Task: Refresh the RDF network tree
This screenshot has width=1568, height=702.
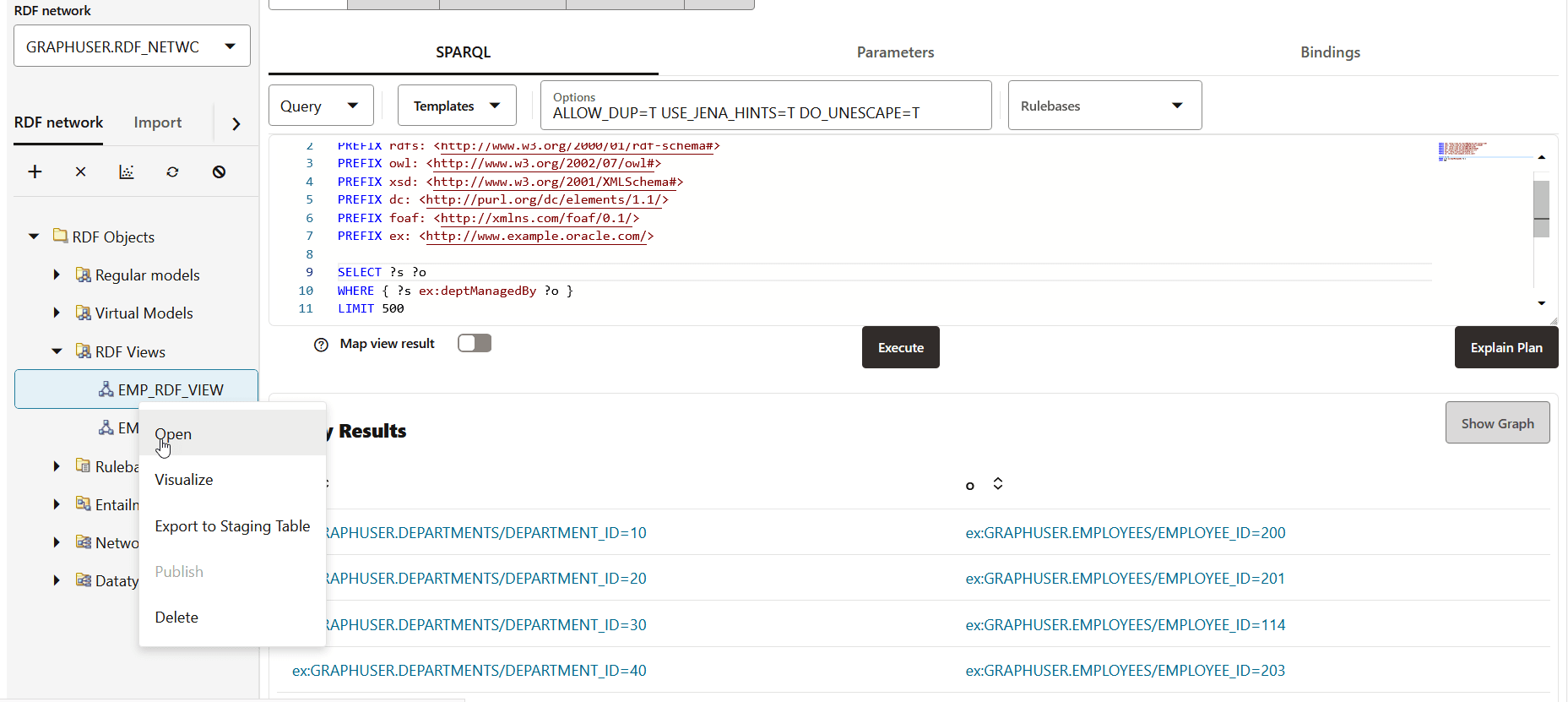Action: pos(172,171)
